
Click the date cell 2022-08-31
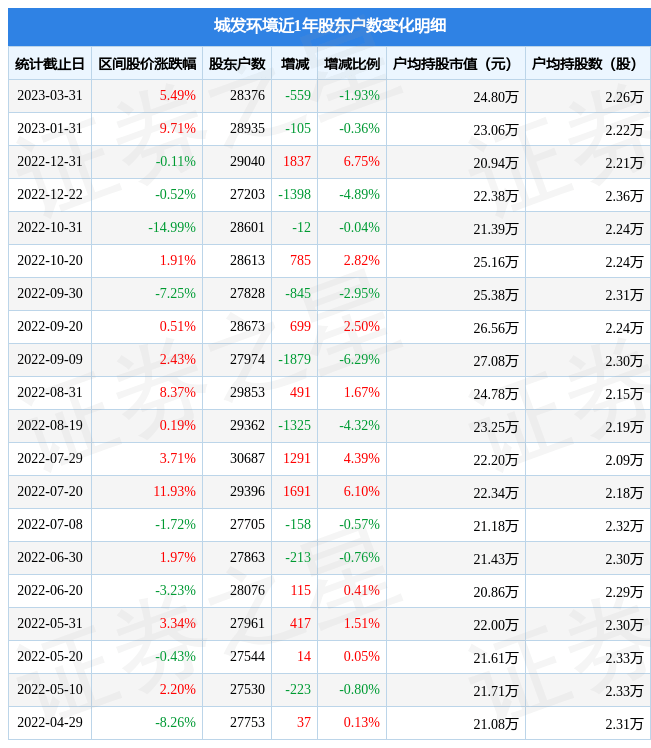[x=50, y=392]
